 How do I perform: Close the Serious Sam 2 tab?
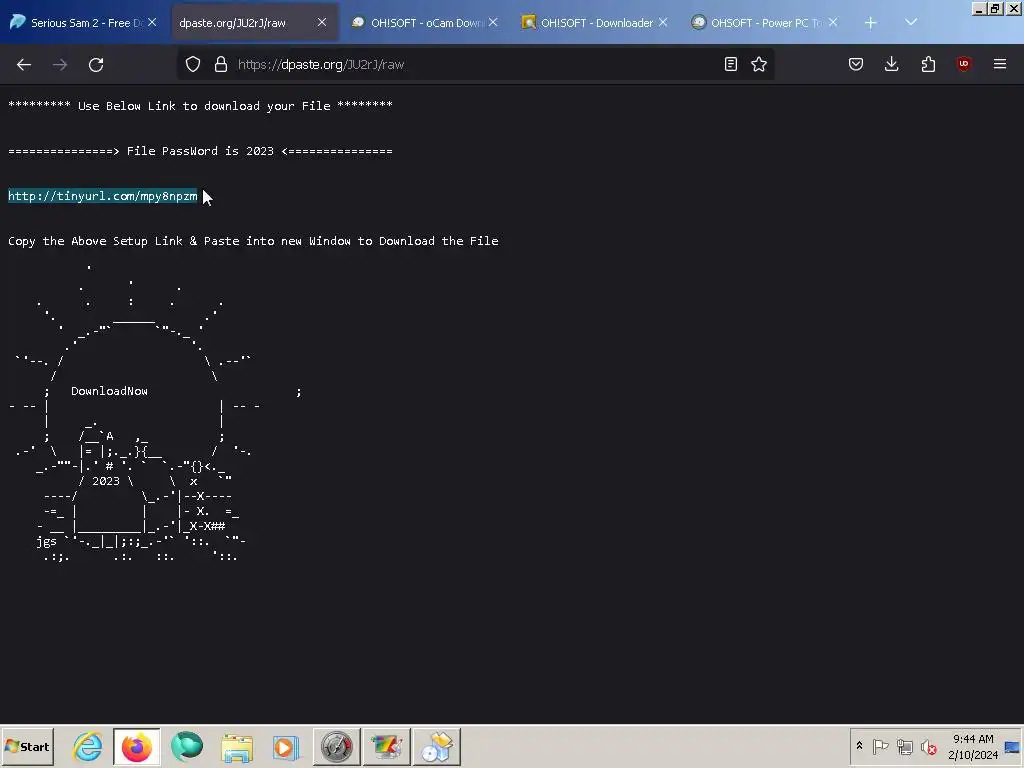pos(152,22)
